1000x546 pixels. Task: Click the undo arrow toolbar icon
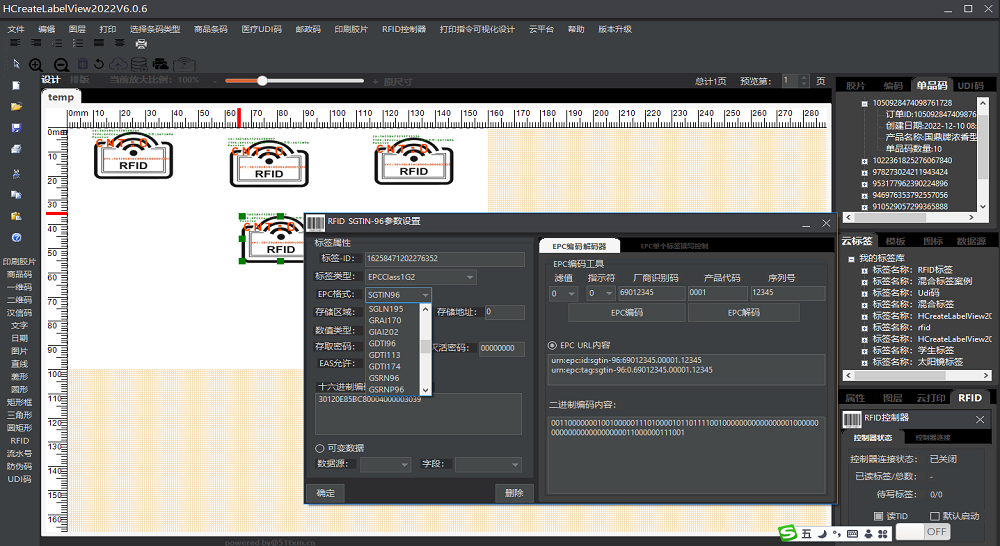[100, 64]
